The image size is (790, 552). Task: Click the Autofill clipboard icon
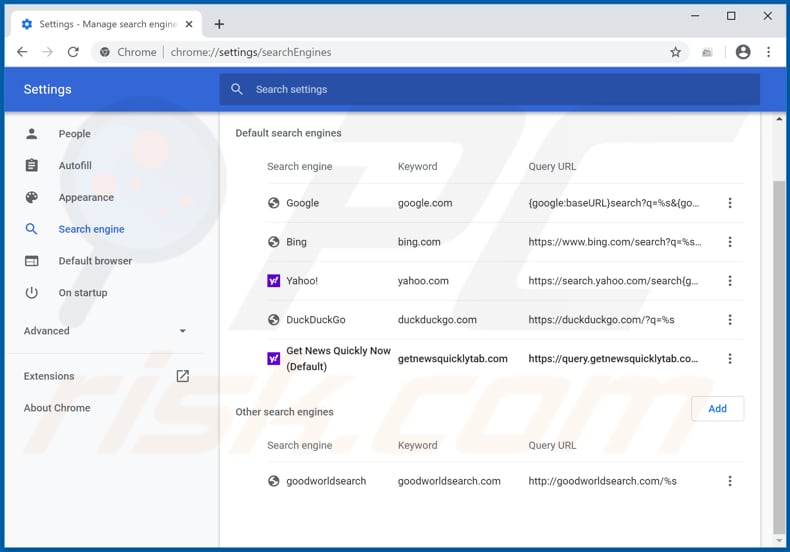click(32, 165)
